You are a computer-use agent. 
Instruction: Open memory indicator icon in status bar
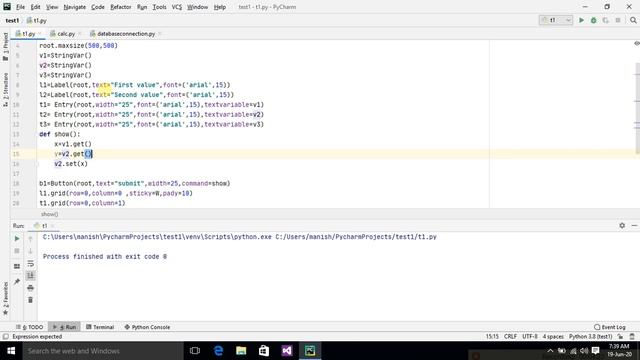(632, 337)
